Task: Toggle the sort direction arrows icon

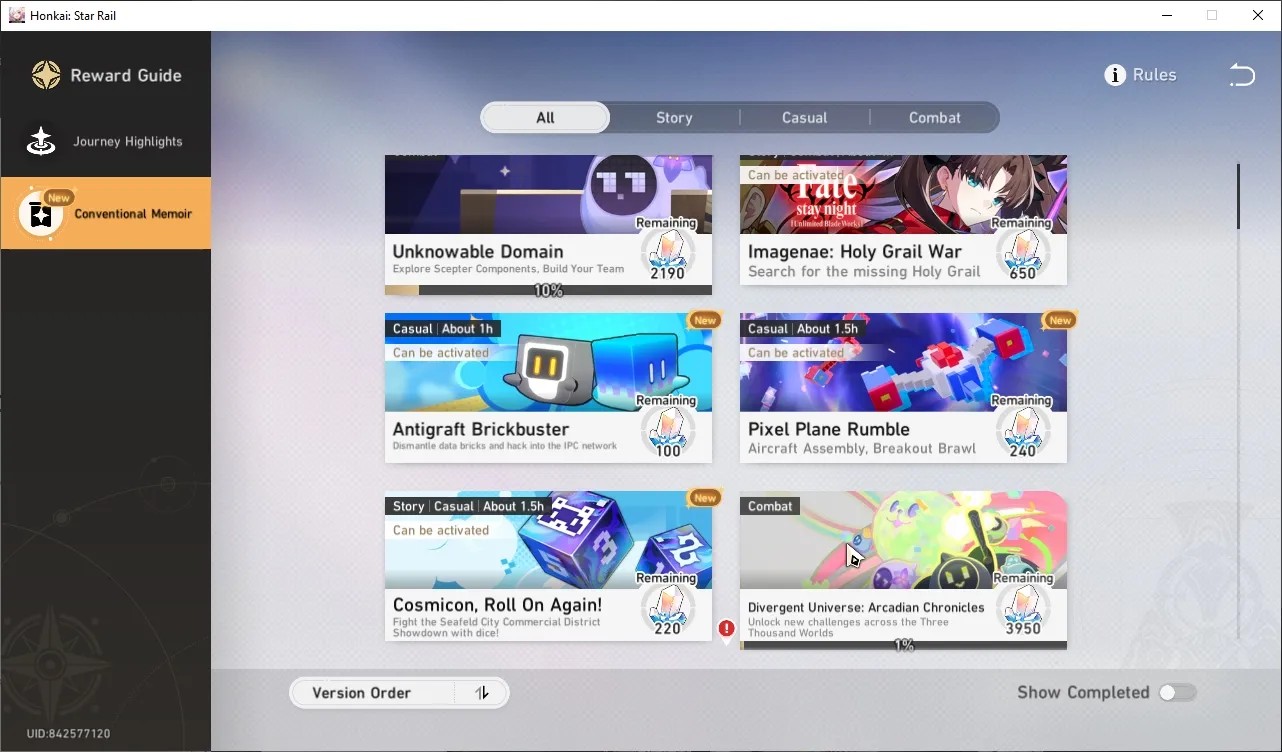Action: point(482,693)
